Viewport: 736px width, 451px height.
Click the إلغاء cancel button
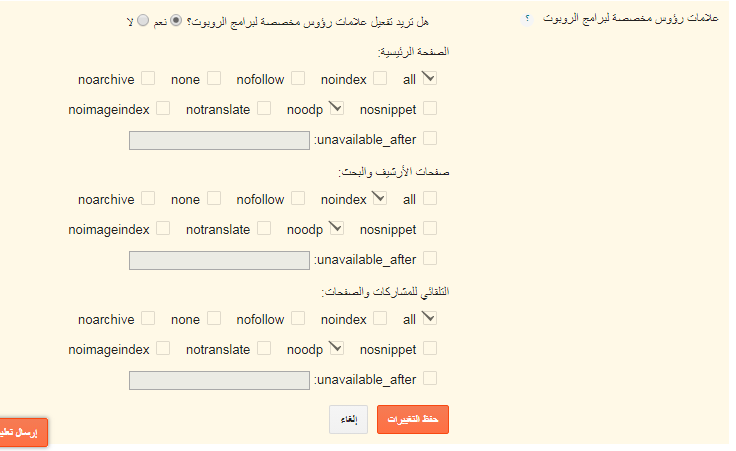[x=348, y=420]
